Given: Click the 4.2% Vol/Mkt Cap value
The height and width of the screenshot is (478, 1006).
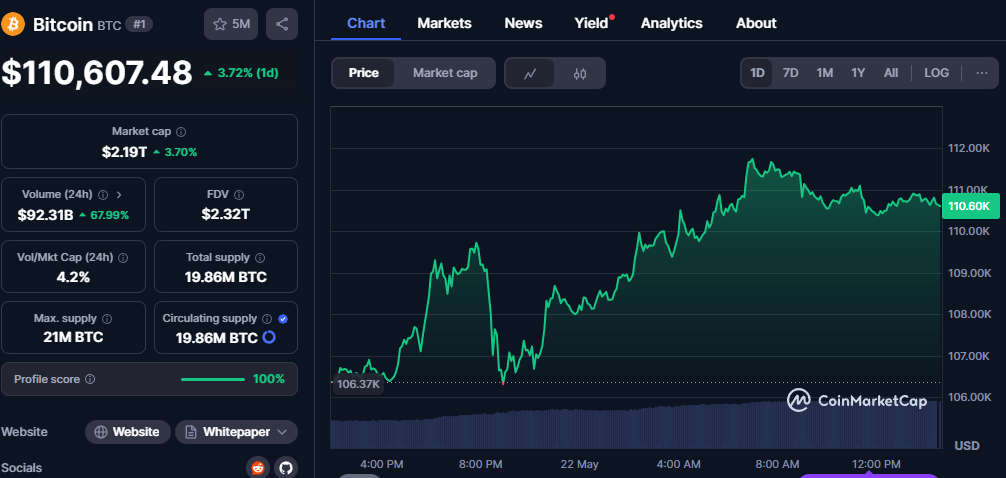Looking at the screenshot, I should pyautogui.click(x=73, y=277).
